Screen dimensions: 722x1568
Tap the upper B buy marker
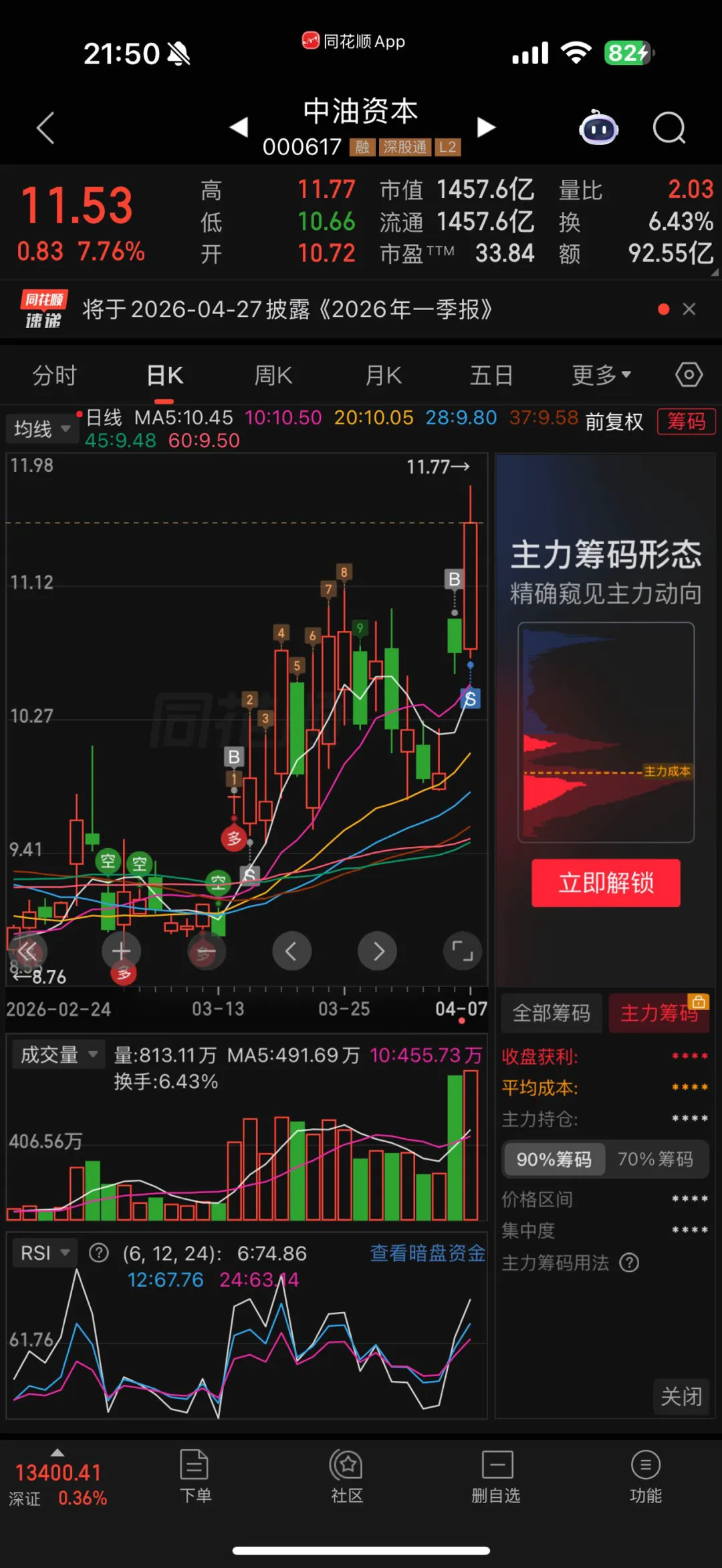click(455, 579)
